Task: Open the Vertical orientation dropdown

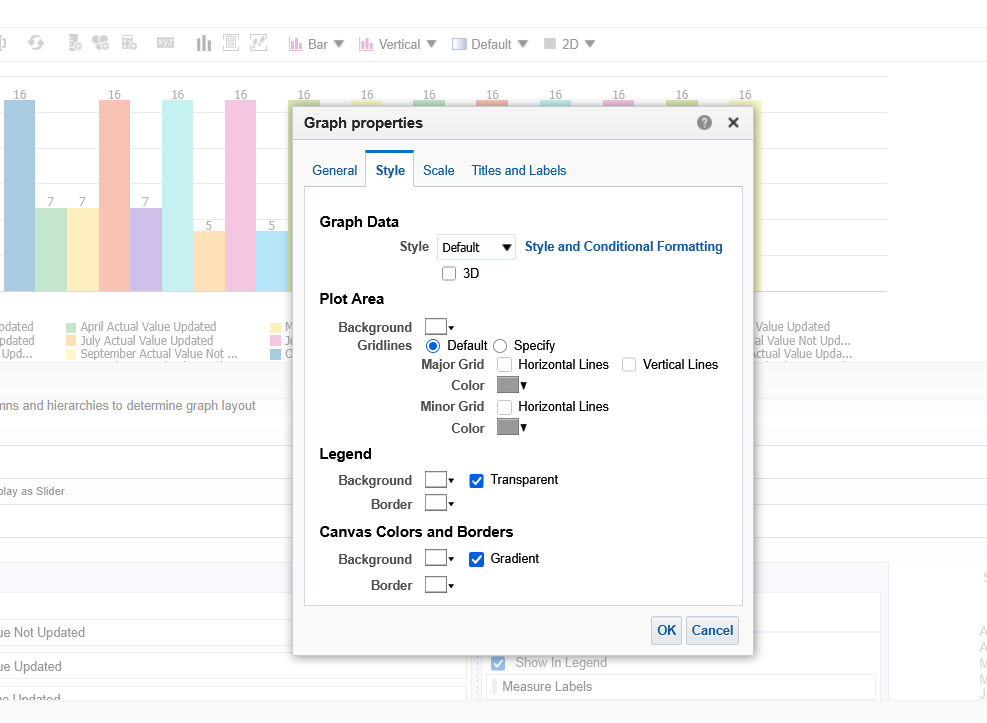Action: [x=431, y=44]
